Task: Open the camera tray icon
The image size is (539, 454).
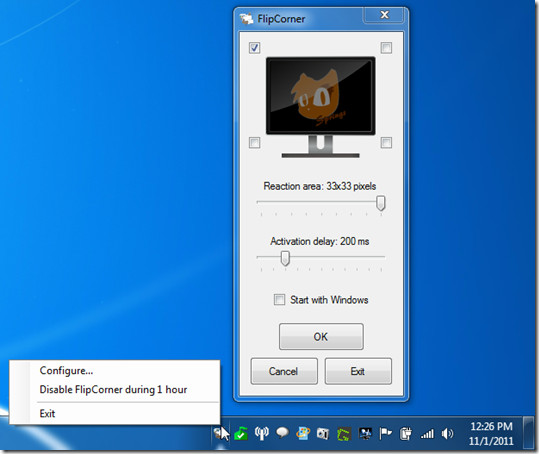Action: point(323,434)
